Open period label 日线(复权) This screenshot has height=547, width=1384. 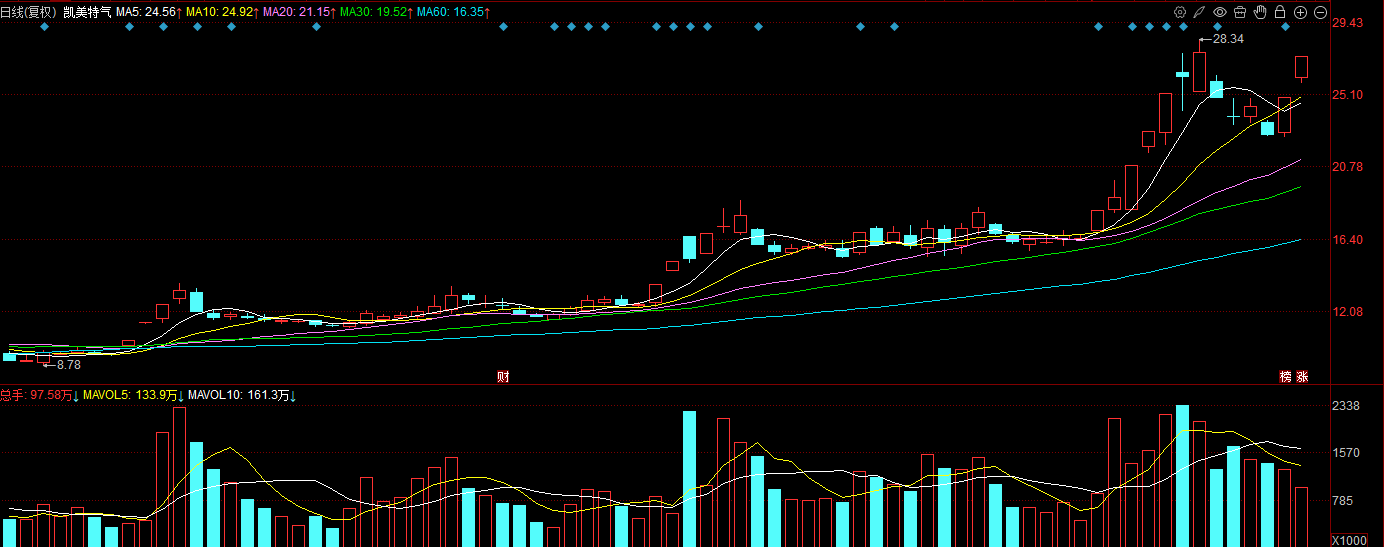point(29,12)
